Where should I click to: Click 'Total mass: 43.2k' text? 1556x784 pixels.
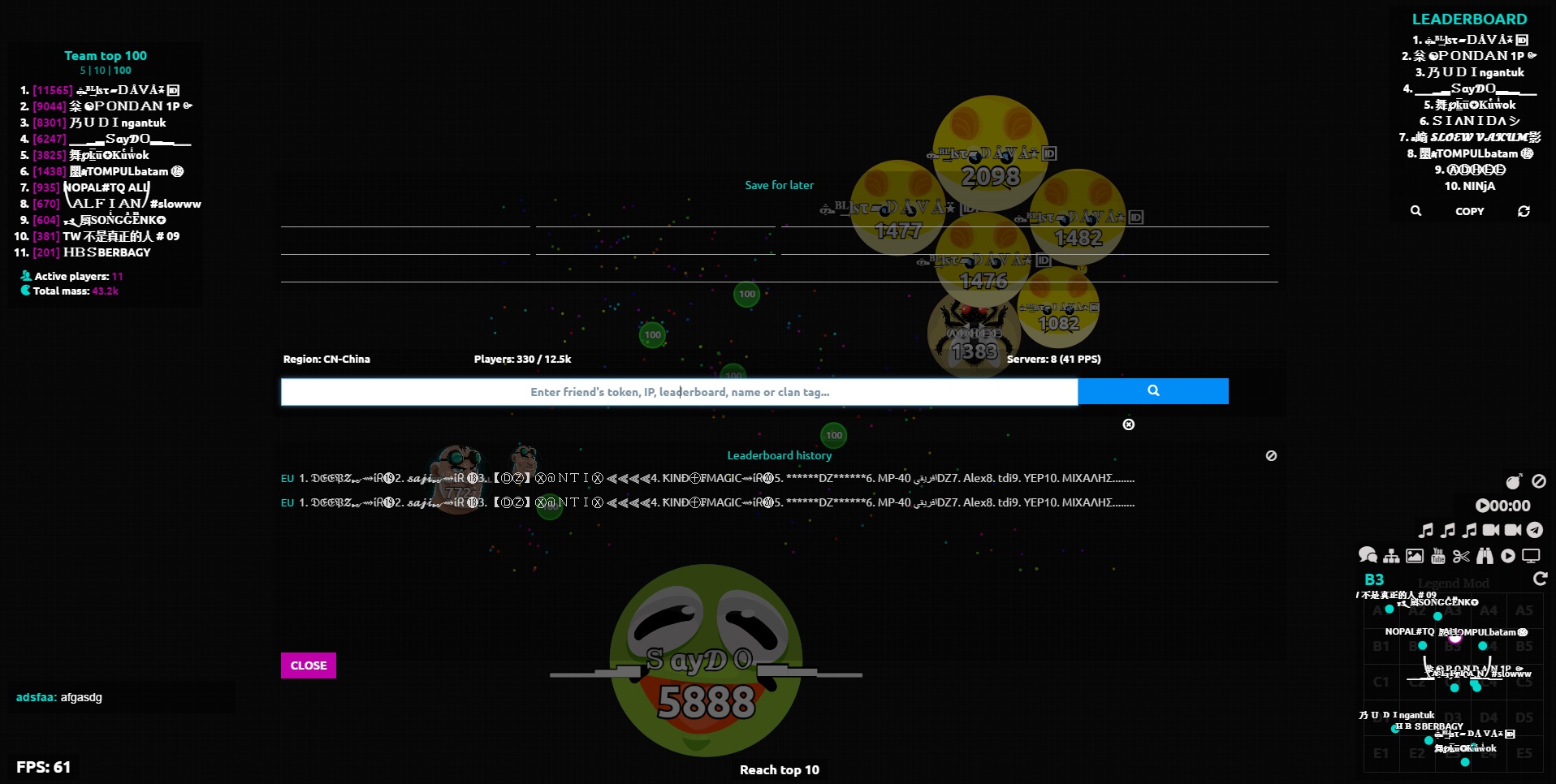(69, 291)
